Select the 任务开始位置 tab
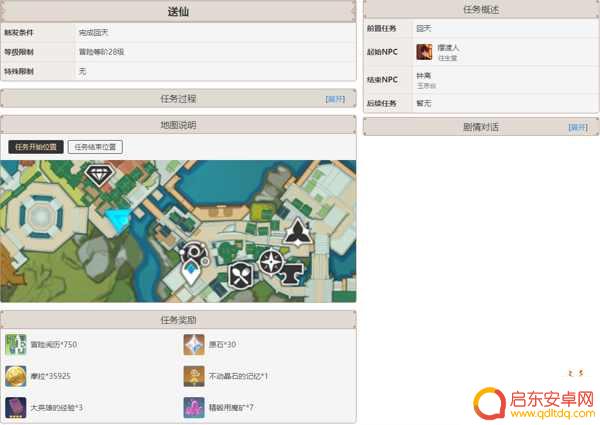The width and height of the screenshot is (600, 425). point(36,147)
